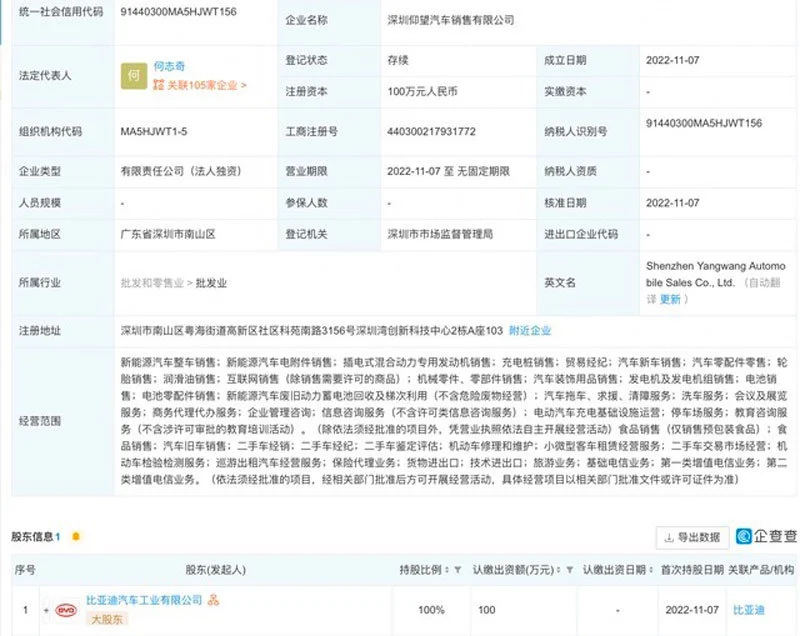Click the 序号 column header

tap(25, 570)
